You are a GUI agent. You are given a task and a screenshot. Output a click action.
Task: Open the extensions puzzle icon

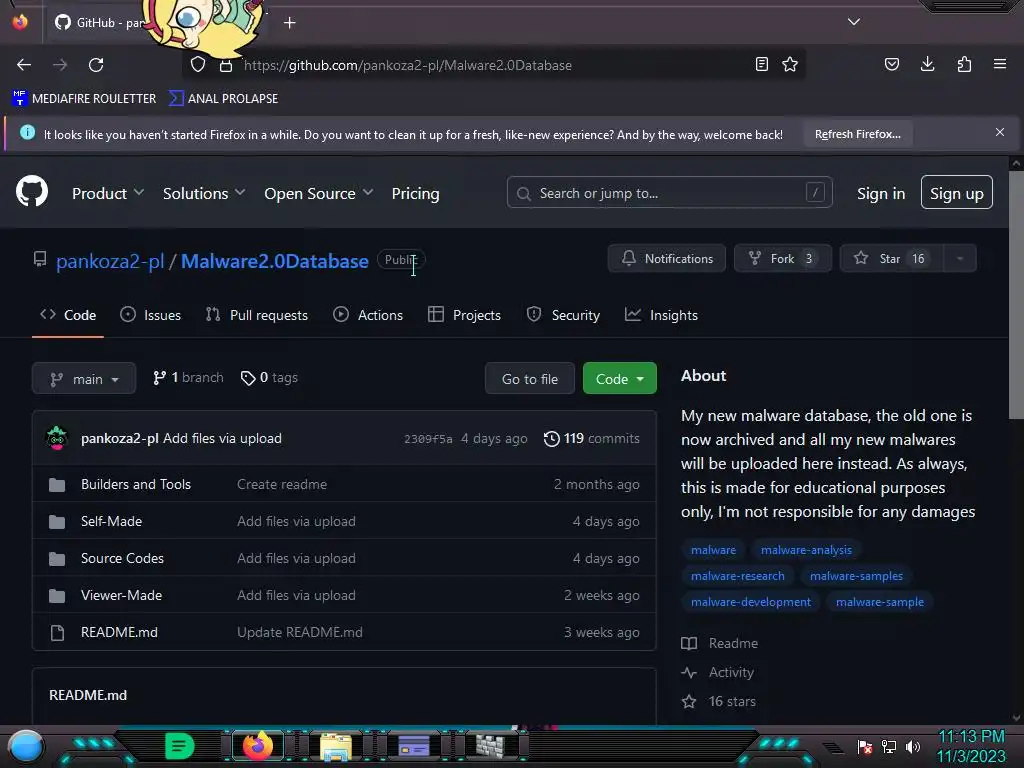pos(964,64)
